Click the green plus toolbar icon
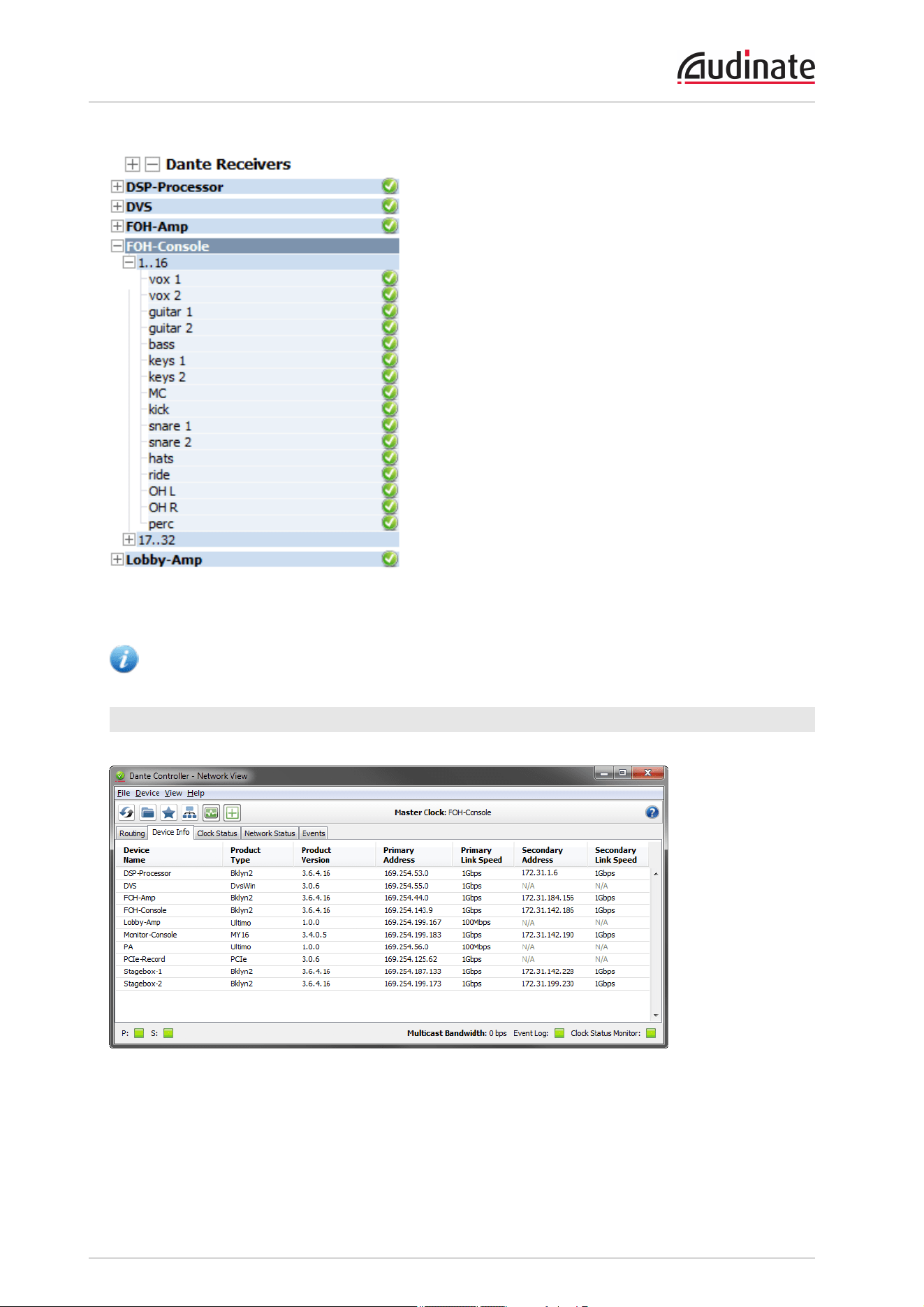 (232, 812)
